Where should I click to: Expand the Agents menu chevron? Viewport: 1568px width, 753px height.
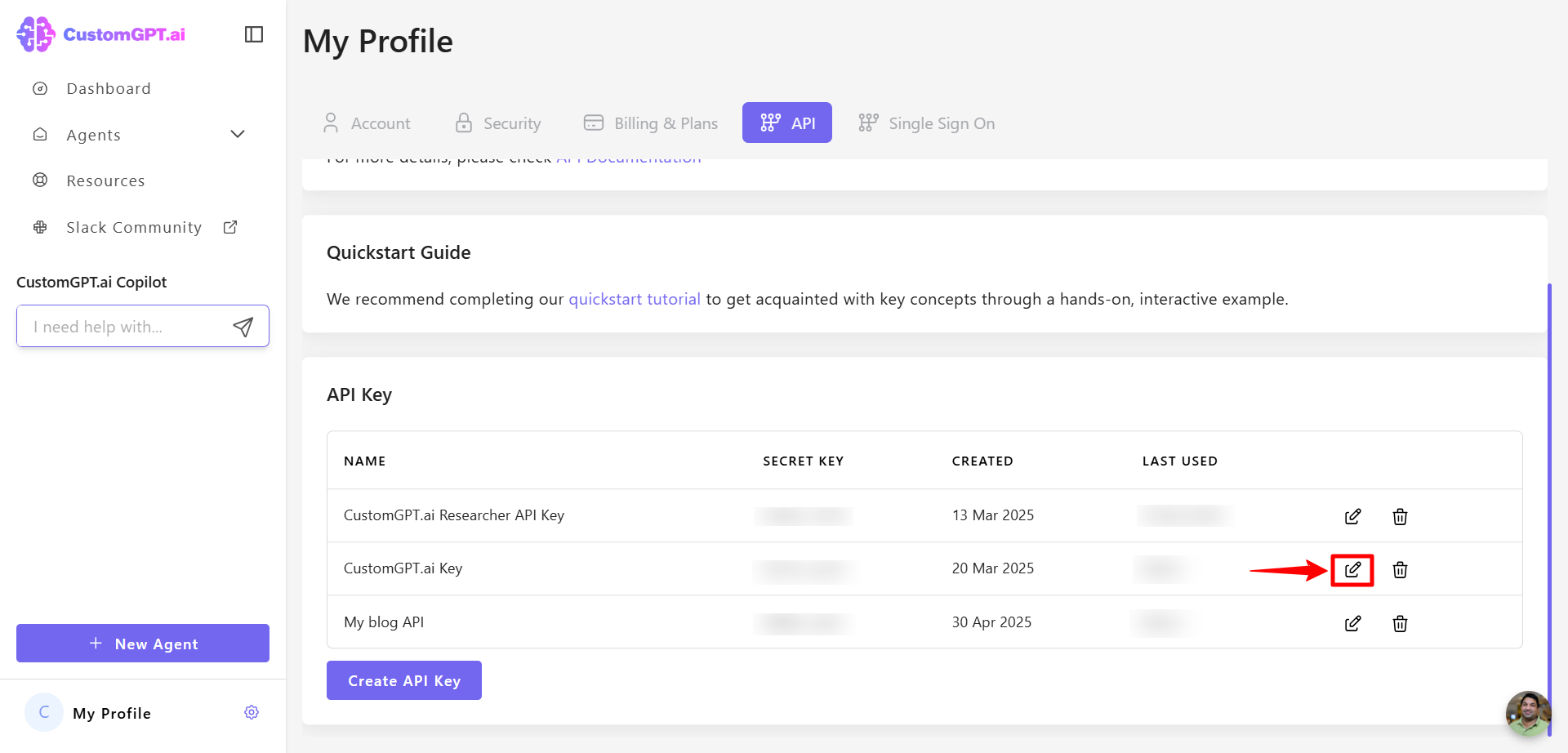[238, 135]
